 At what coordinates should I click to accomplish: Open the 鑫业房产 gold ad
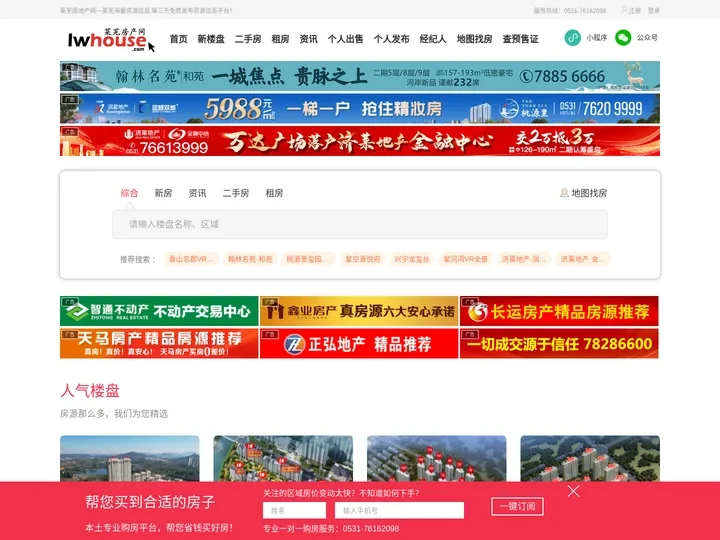pos(359,311)
